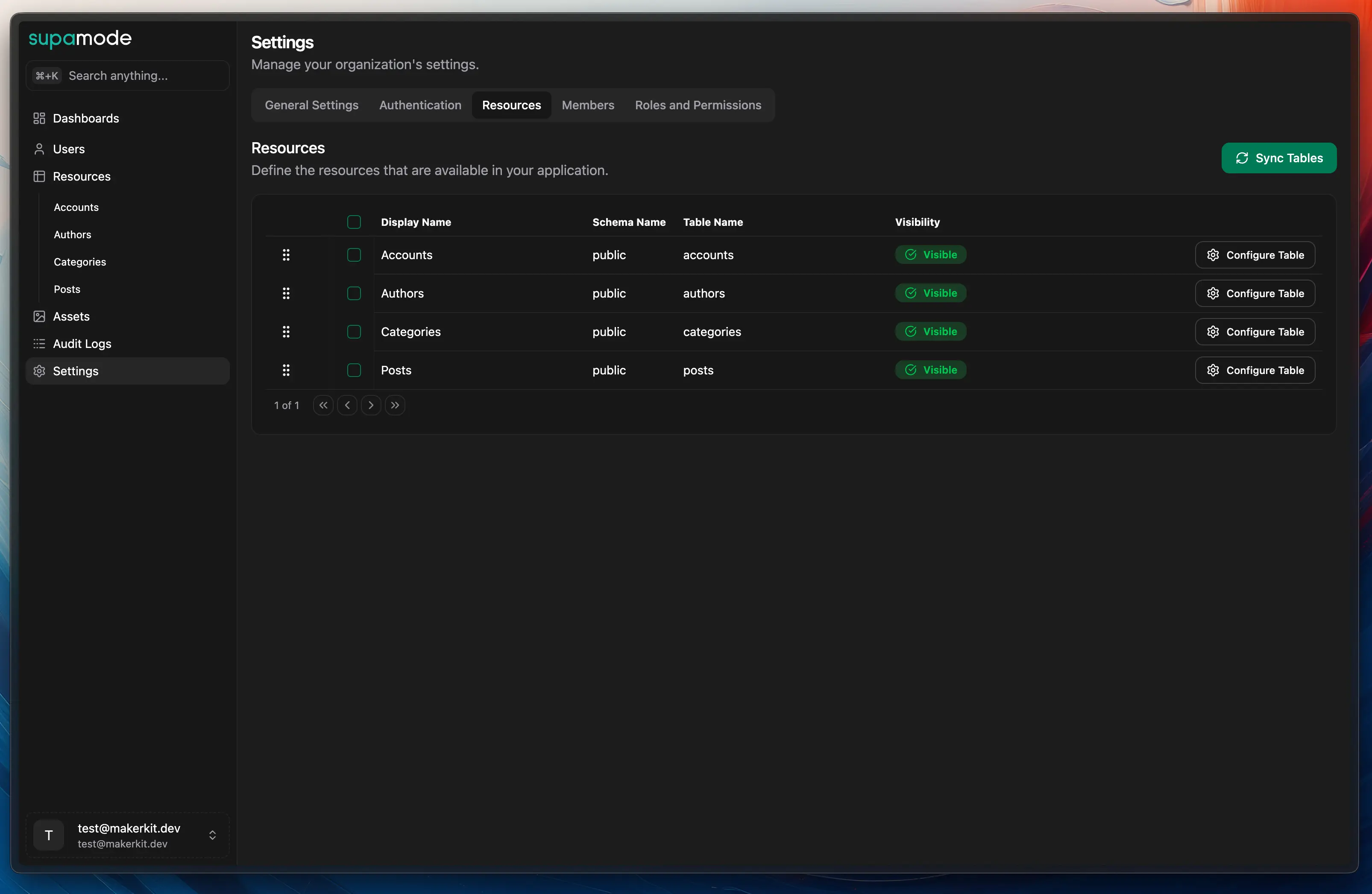
Task: Click the Dashboards grid icon in sidebar
Action: coord(39,118)
